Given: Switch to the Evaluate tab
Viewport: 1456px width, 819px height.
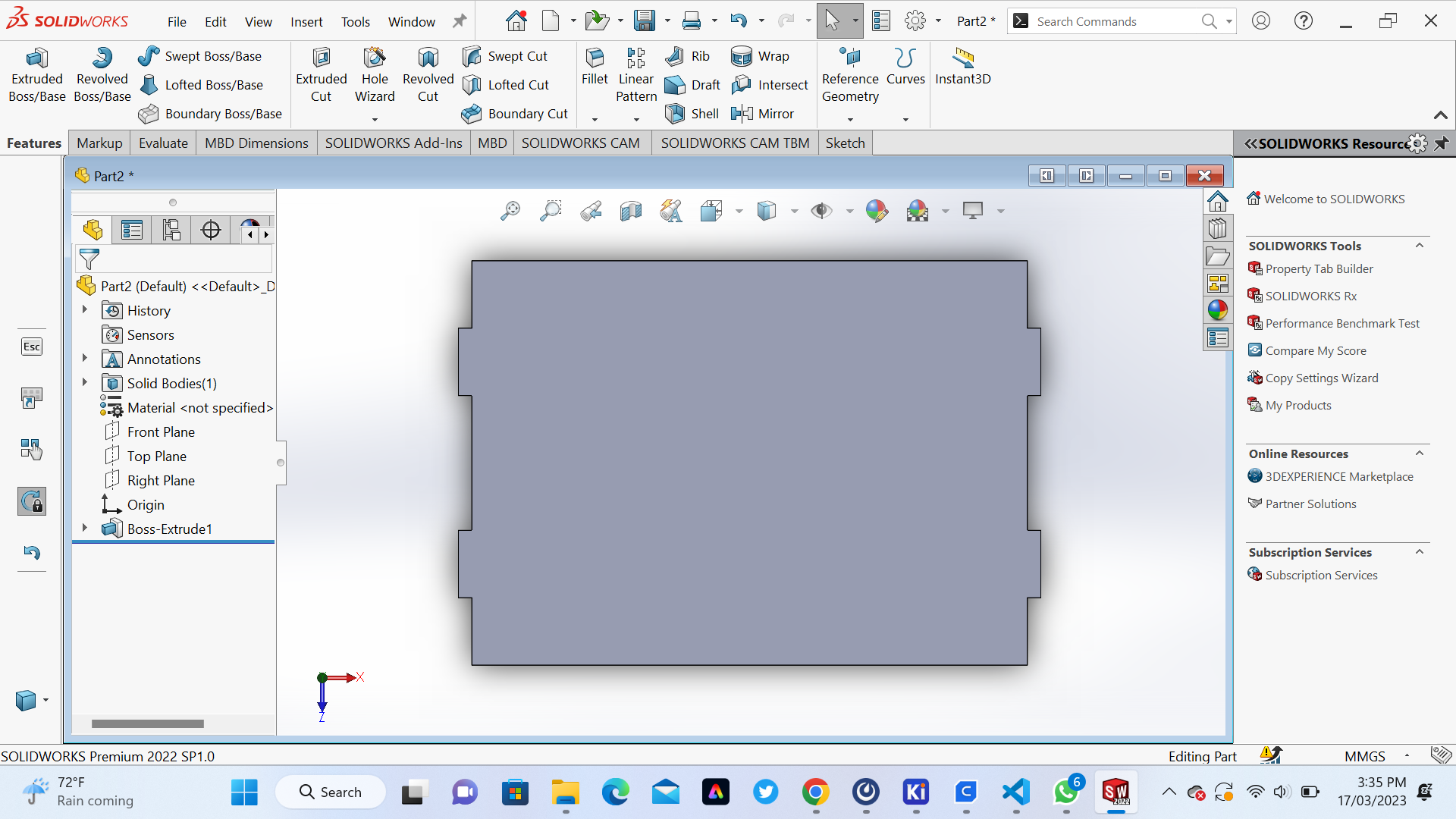Looking at the screenshot, I should [x=163, y=143].
